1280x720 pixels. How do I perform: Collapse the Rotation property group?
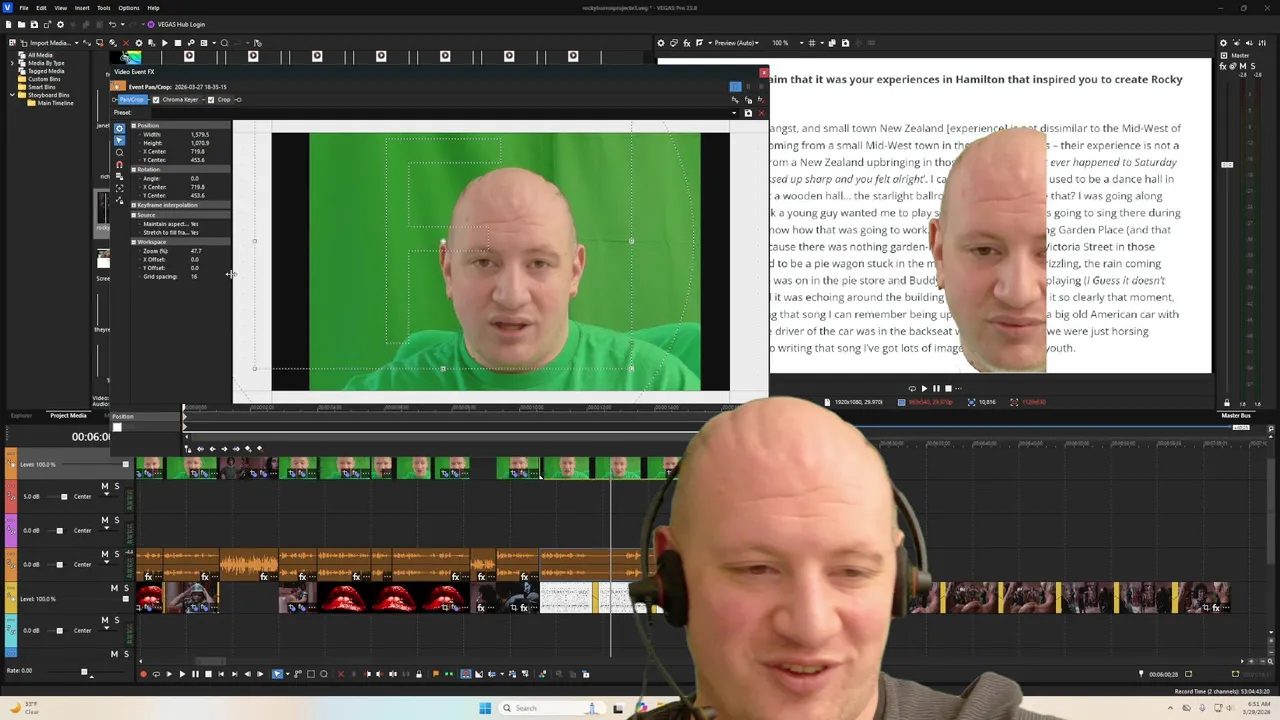[134, 170]
